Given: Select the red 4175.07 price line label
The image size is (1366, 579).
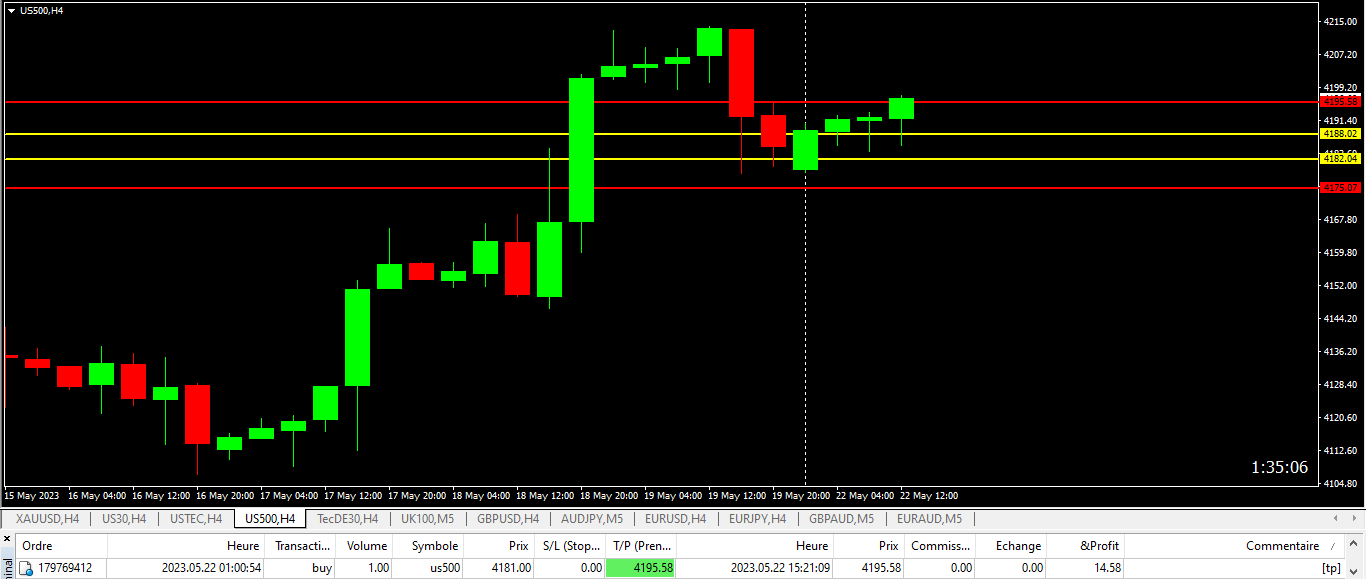Looking at the screenshot, I should [1340, 187].
